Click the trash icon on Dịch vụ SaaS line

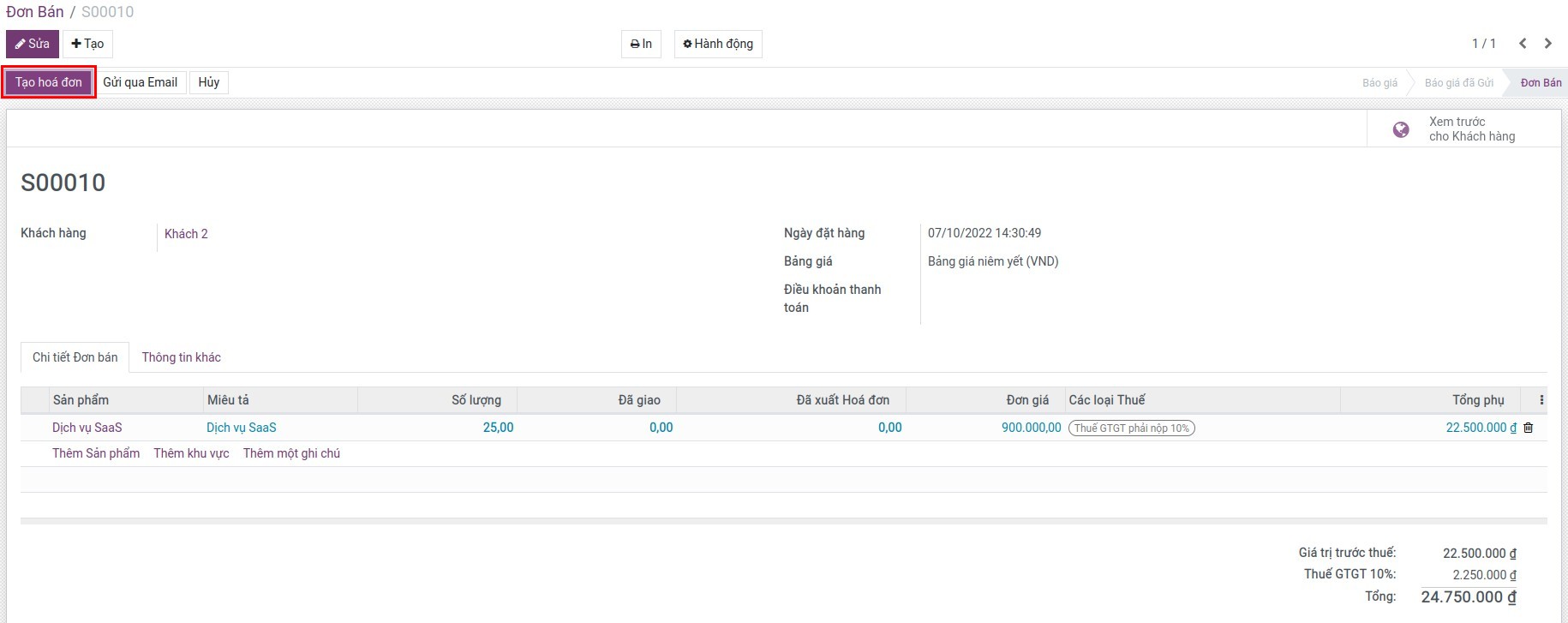coord(1528,428)
